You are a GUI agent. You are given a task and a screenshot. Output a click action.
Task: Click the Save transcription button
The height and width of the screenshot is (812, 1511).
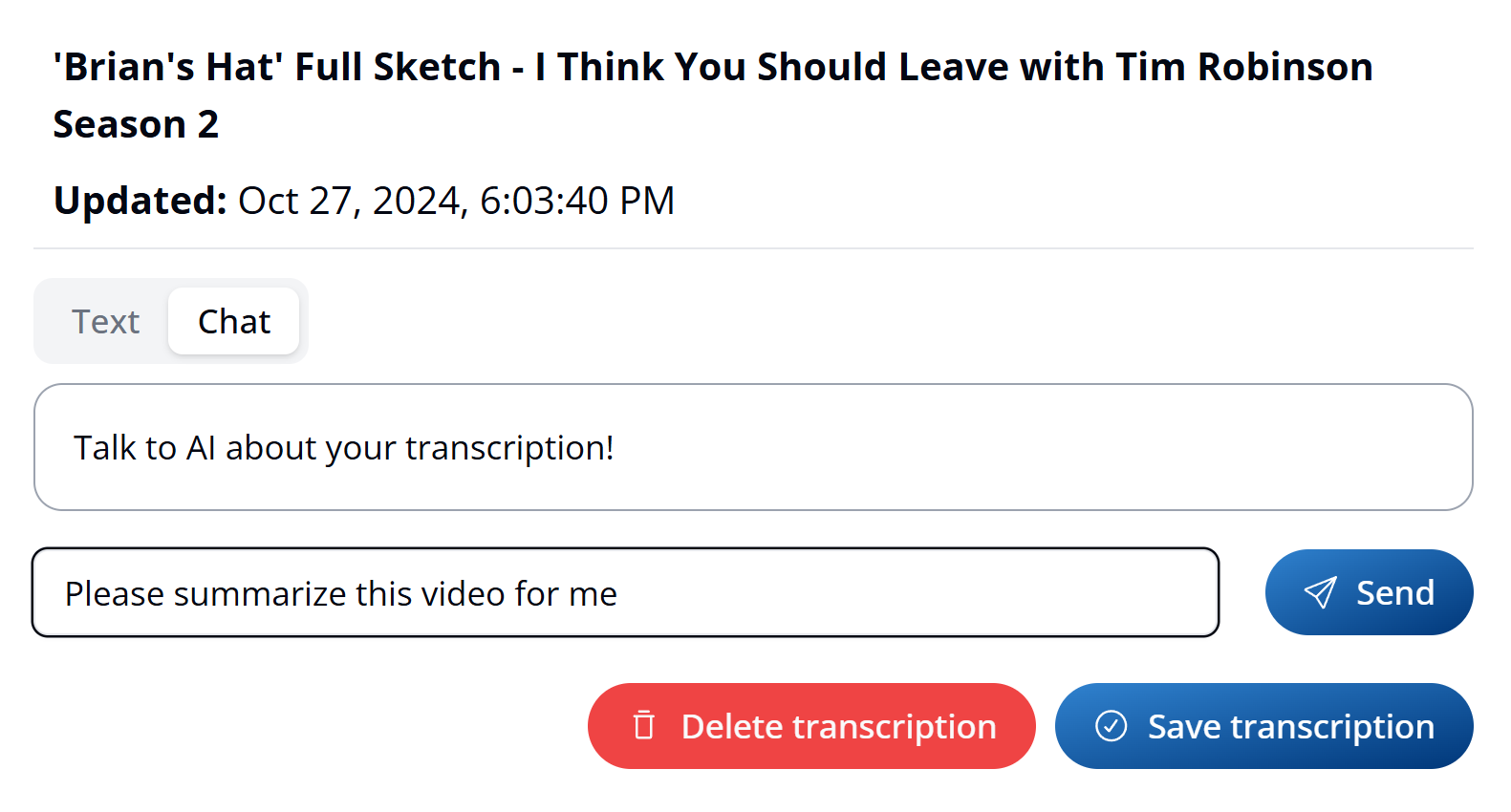pyautogui.click(x=1263, y=726)
